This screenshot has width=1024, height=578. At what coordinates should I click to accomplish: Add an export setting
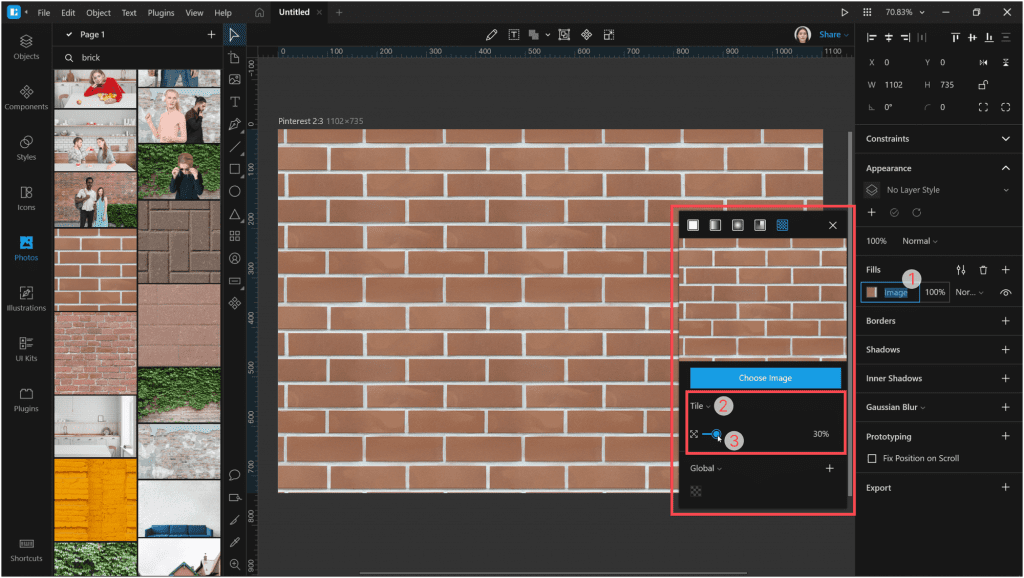click(1006, 488)
